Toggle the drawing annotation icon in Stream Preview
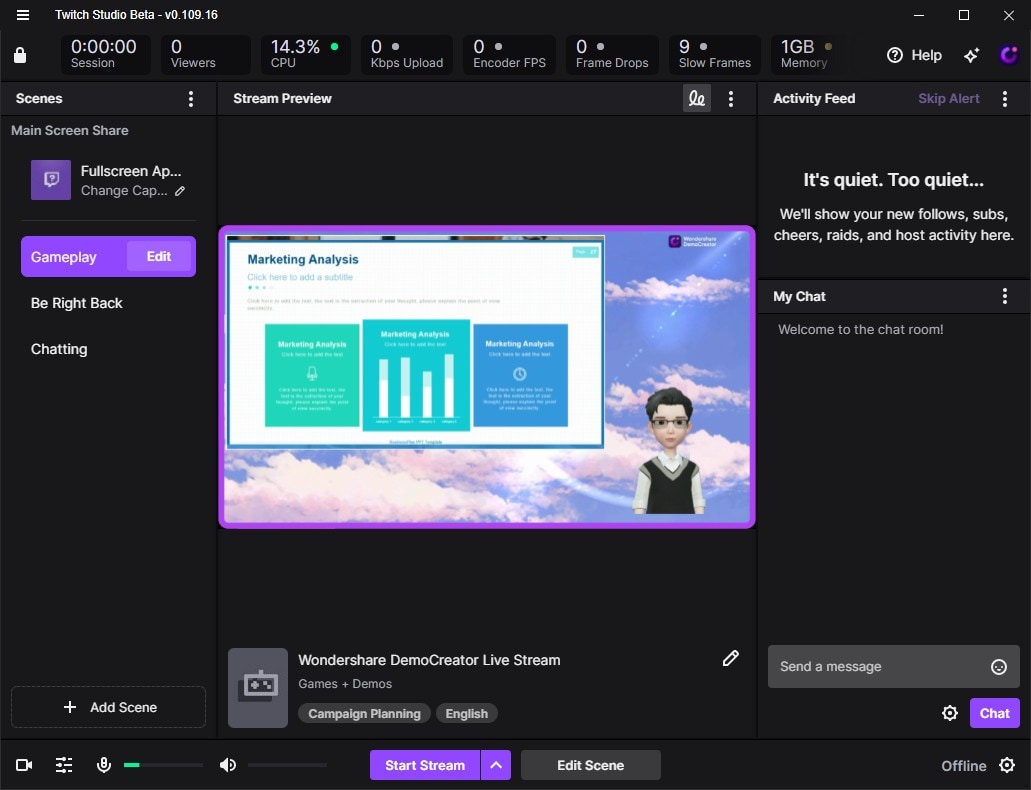 696,99
